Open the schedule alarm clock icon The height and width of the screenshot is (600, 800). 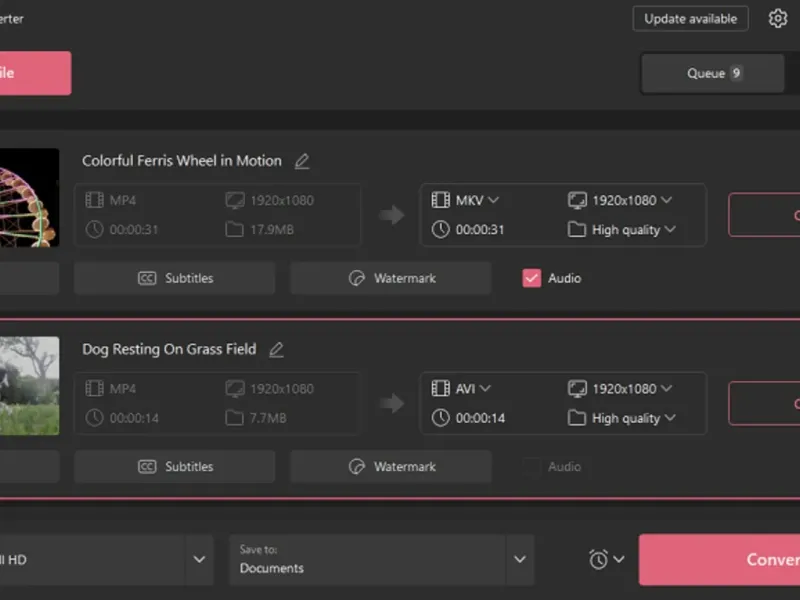[x=599, y=559]
